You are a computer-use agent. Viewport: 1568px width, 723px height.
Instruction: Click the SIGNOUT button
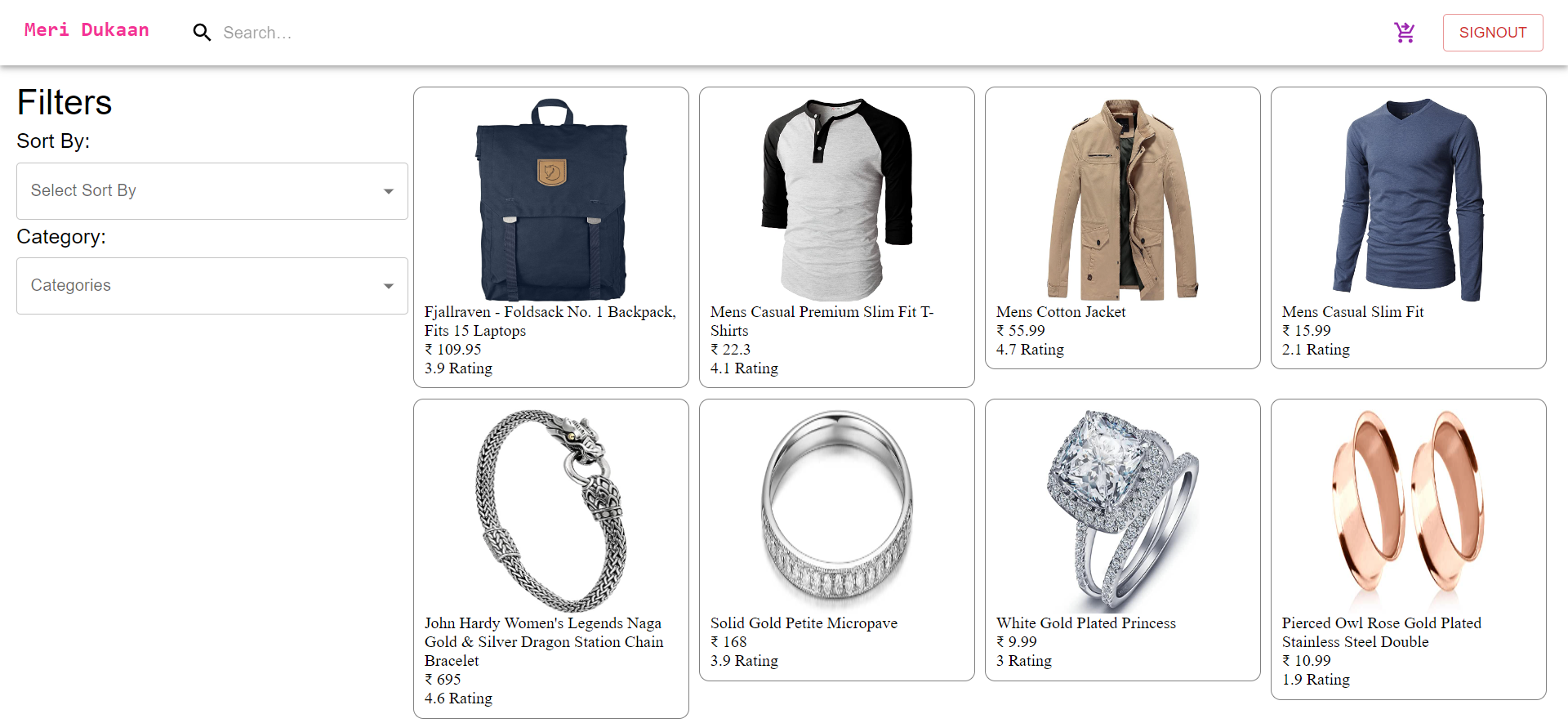coord(1493,33)
